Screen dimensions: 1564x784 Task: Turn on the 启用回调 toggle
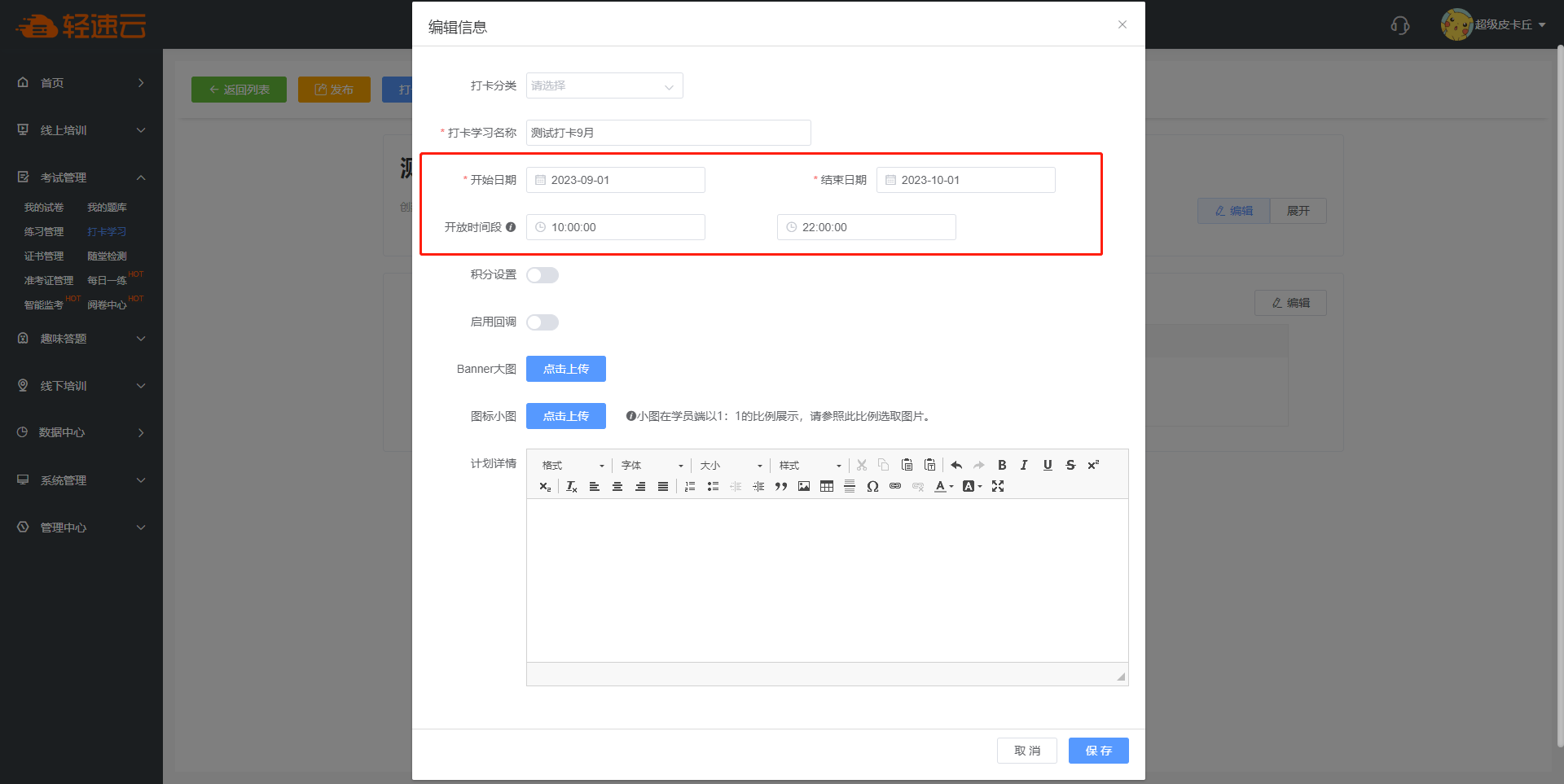click(x=543, y=322)
